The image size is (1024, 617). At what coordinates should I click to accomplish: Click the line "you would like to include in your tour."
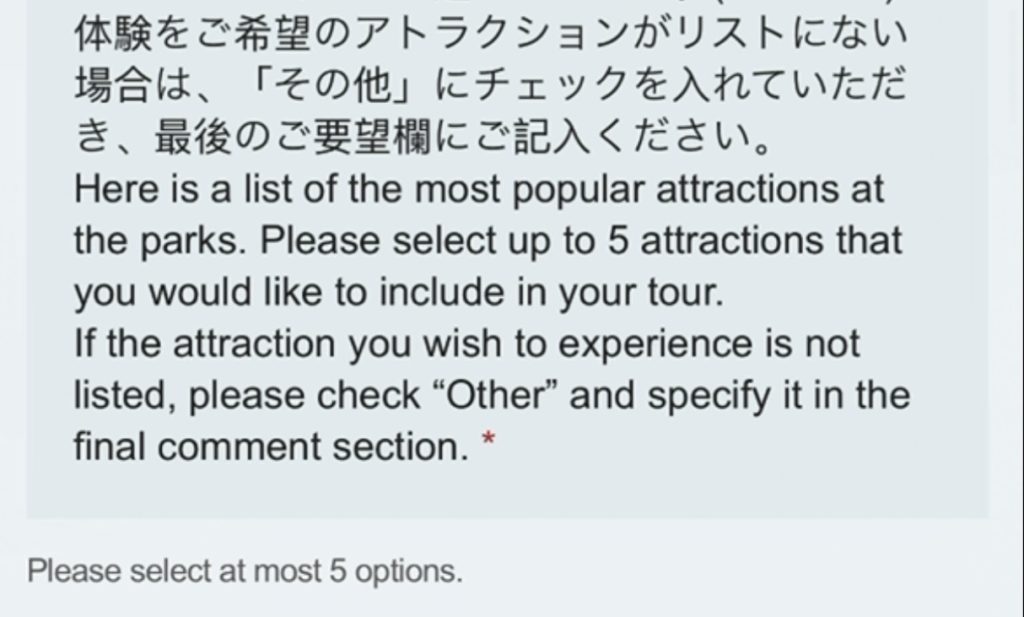coord(396,292)
